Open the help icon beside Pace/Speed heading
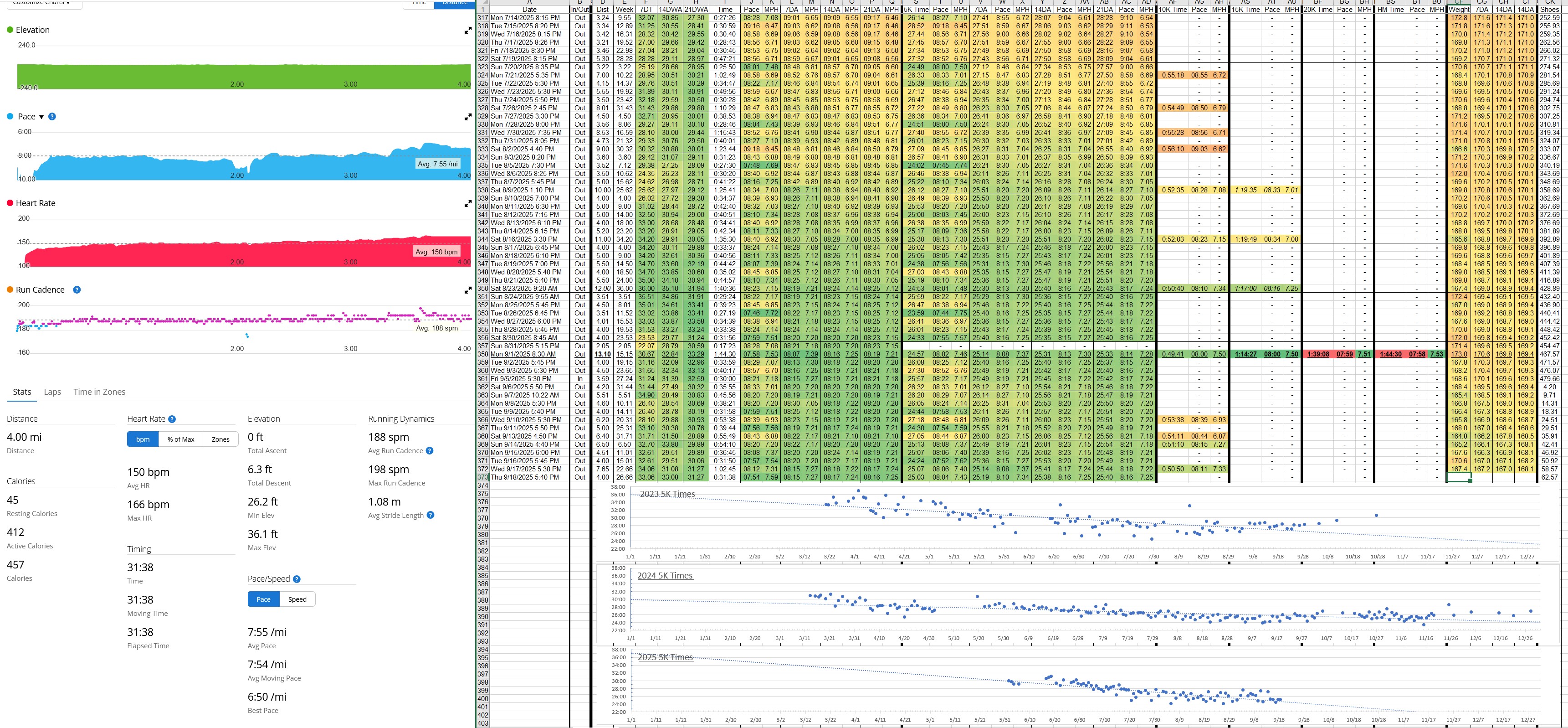1568x728 pixels. (297, 579)
